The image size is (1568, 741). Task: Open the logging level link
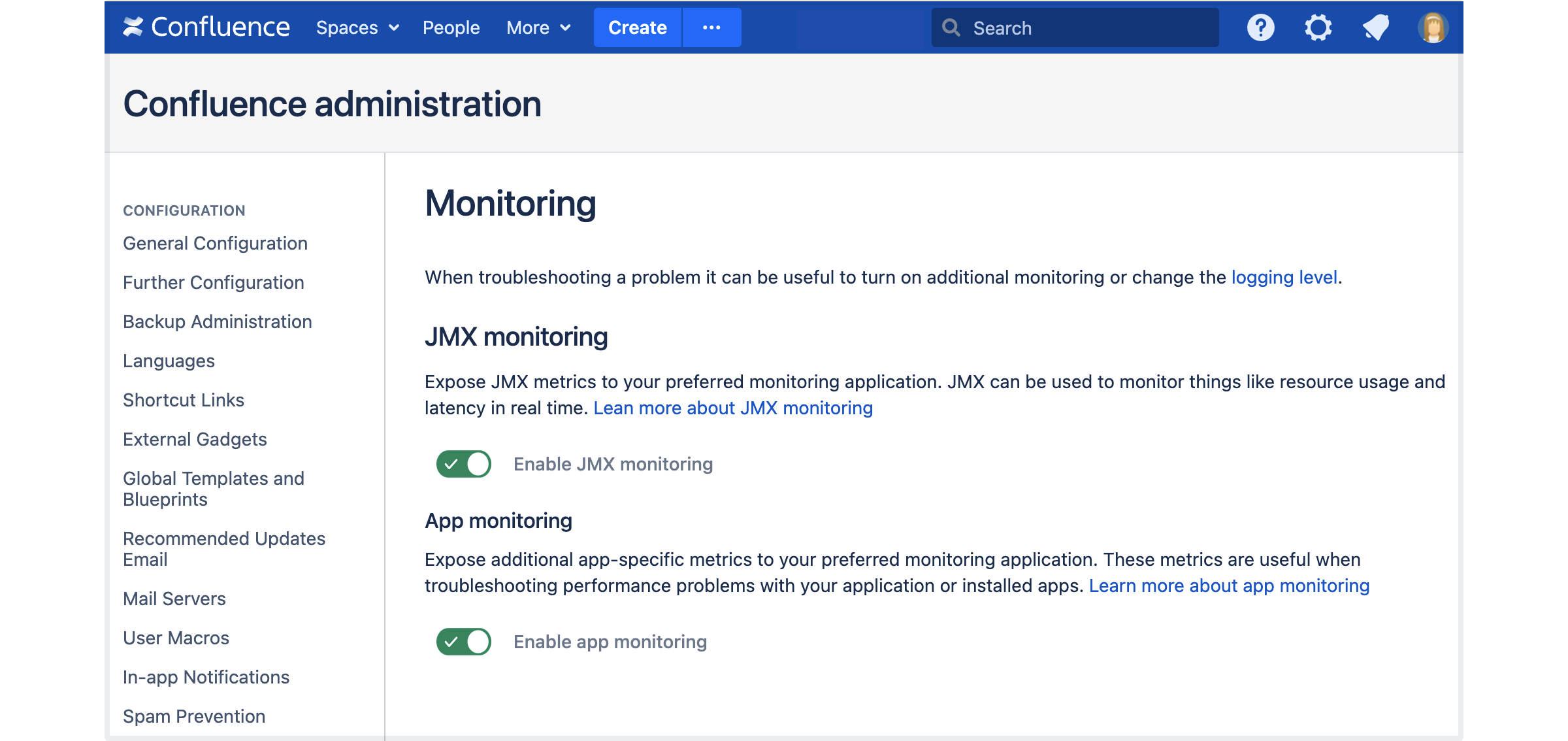(x=1284, y=277)
